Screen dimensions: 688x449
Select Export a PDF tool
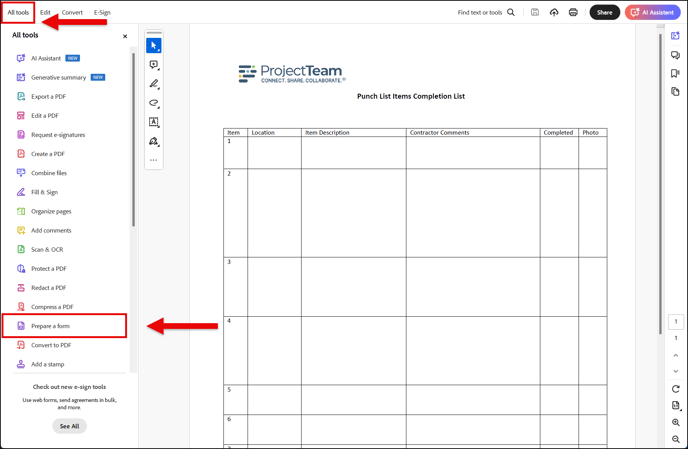pyautogui.click(x=41, y=97)
